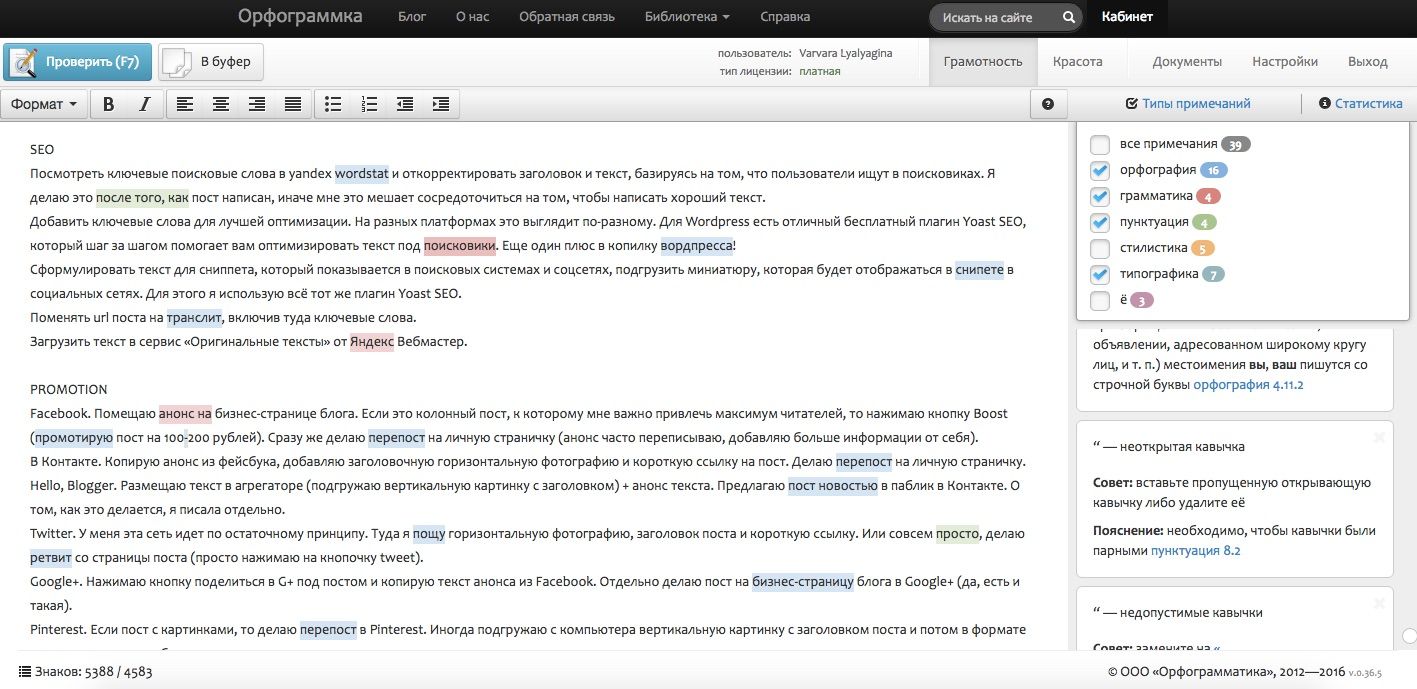Apply italic formatting to text
Image resolution: width=1417 pixels, height=689 pixels.
(144, 104)
